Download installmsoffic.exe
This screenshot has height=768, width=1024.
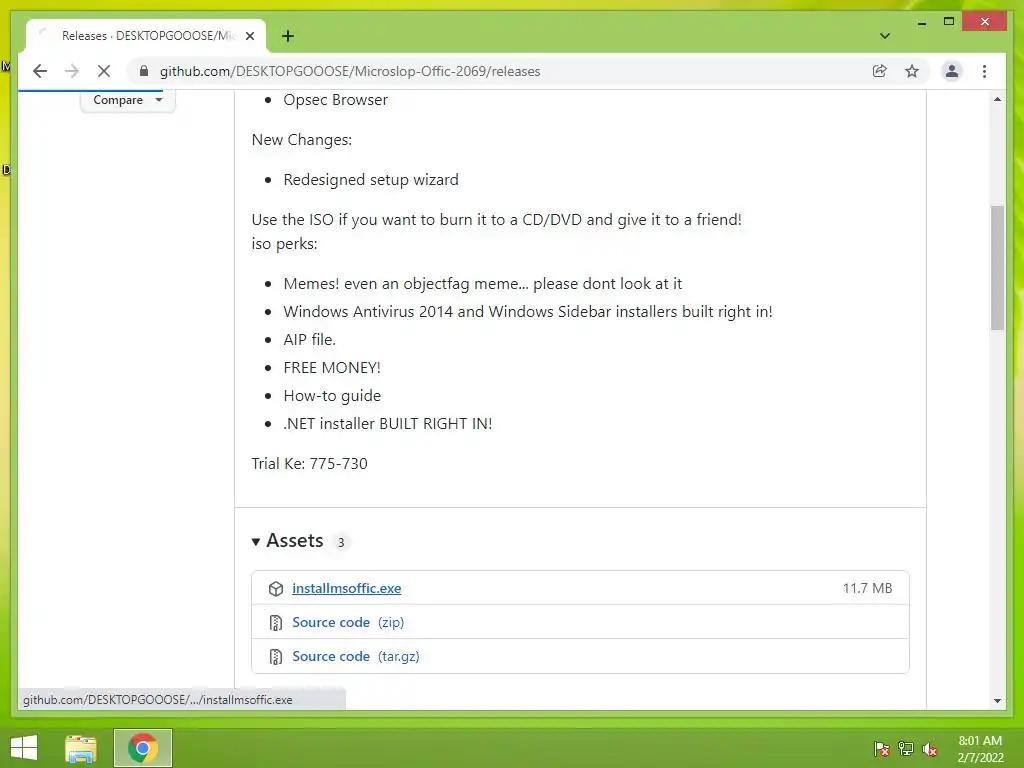(346, 588)
